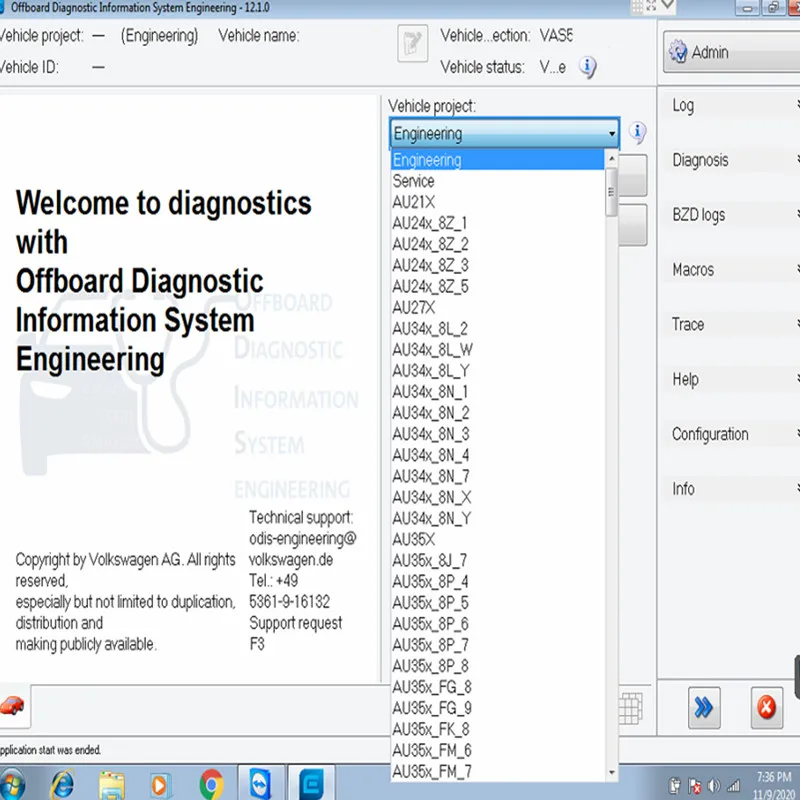Select AU24x_8Z_5 list entry
The width and height of the screenshot is (800, 800).
[498, 286]
